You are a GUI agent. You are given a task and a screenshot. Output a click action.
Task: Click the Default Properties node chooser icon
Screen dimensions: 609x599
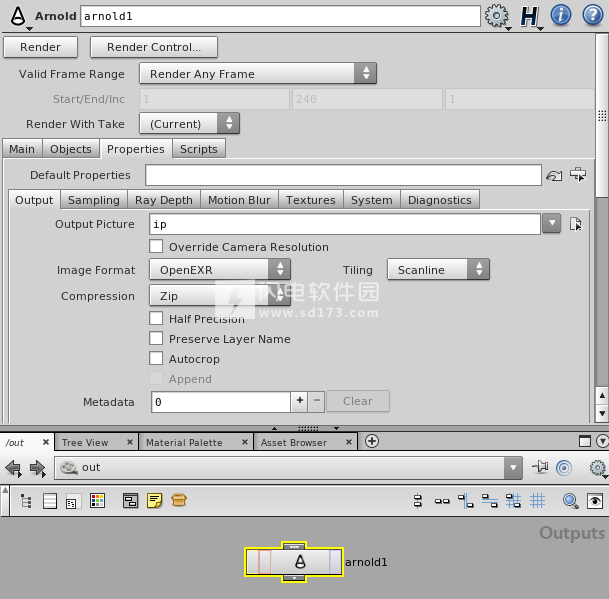(578, 175)
